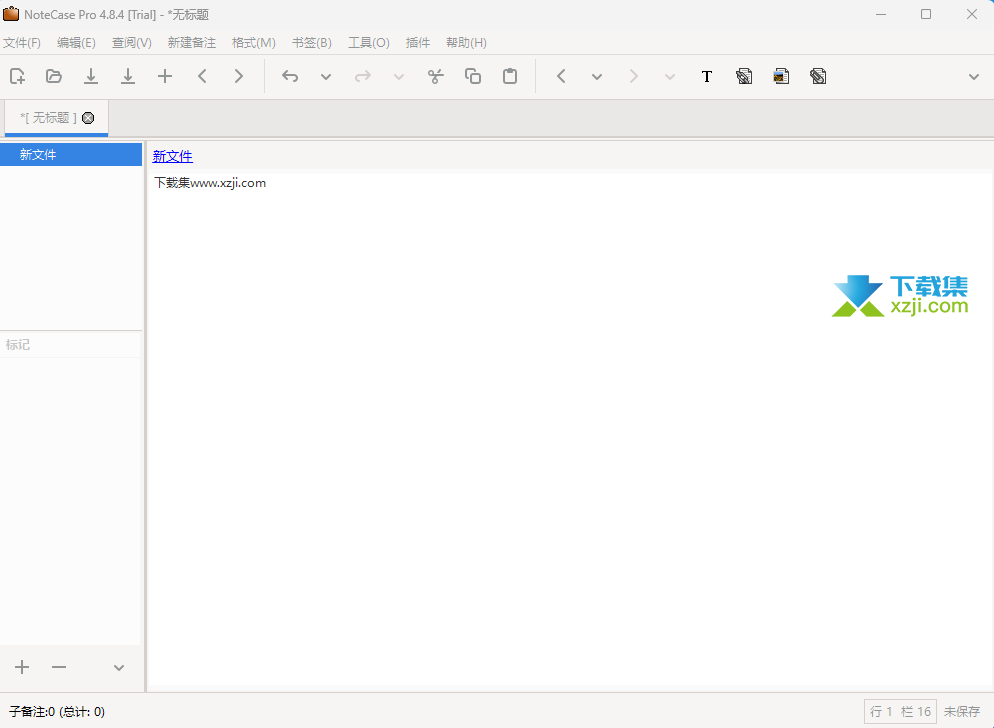Close the 无标题 document tab with its X
994x728 pixels.
pos(88,118)
